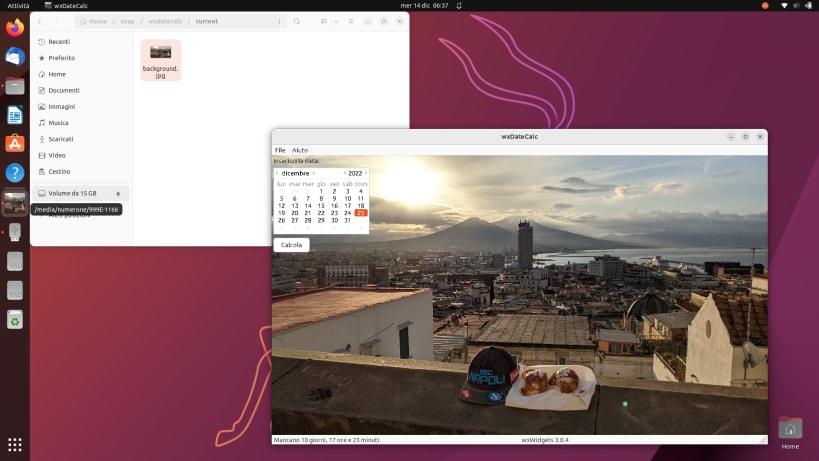Open Recenti in the Files sidebar

pos(81,42)
